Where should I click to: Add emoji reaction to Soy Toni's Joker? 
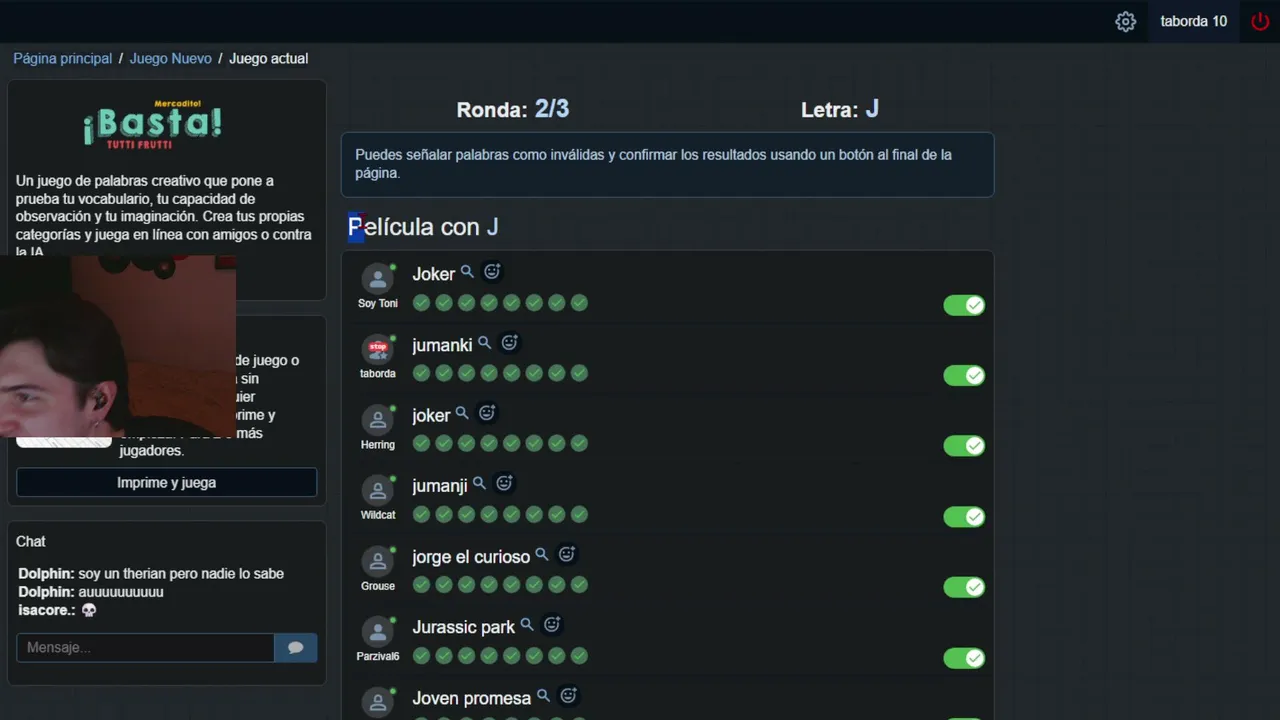point(492,272)
